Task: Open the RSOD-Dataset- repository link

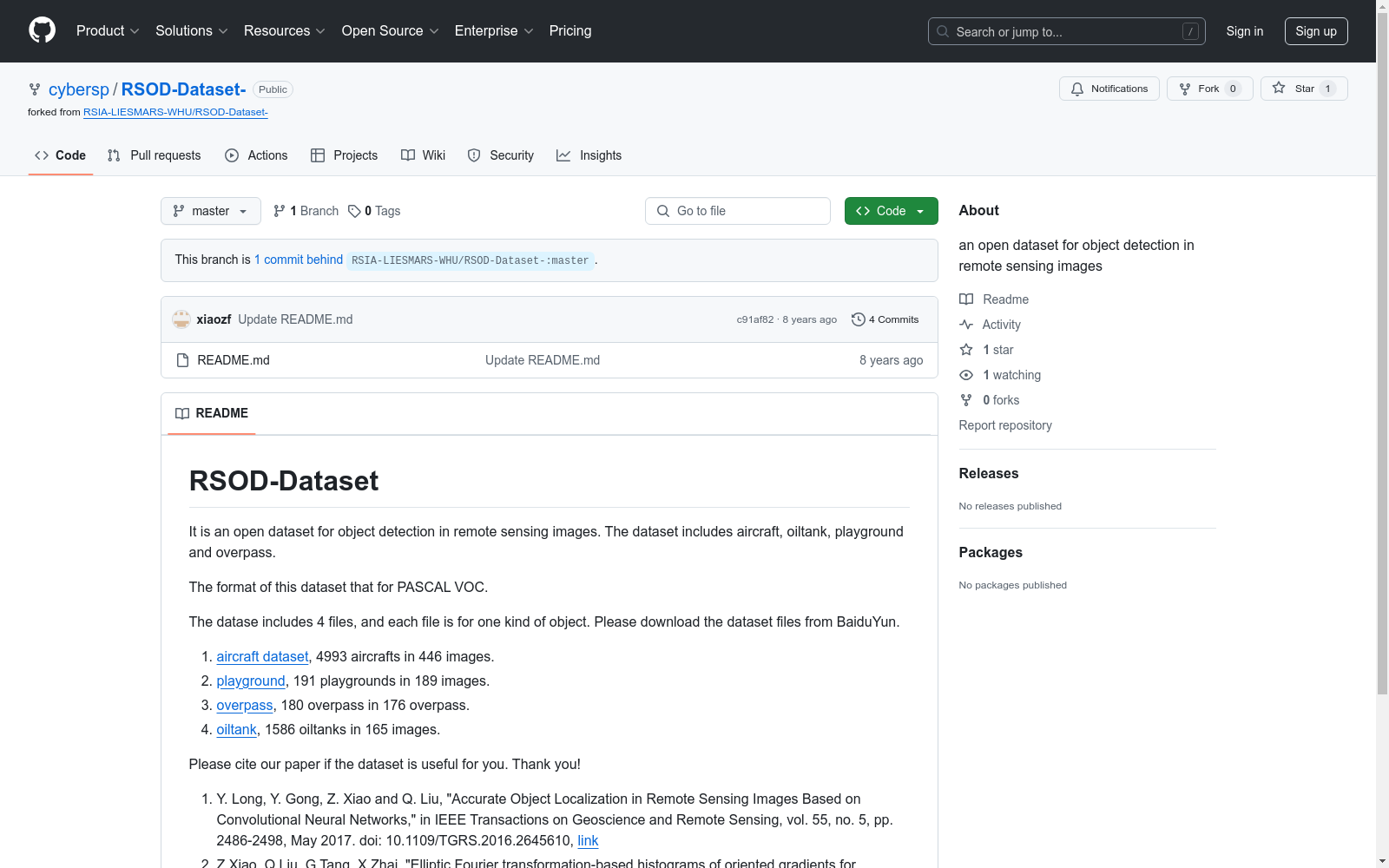Action: [183, 89]
